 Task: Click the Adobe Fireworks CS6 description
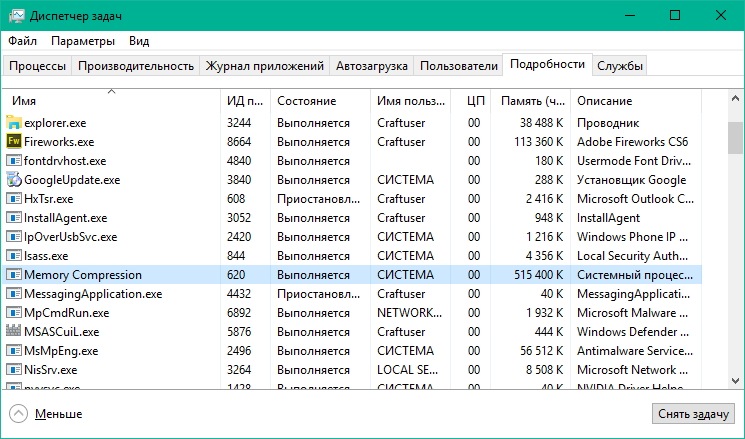(x=632, y=142)
